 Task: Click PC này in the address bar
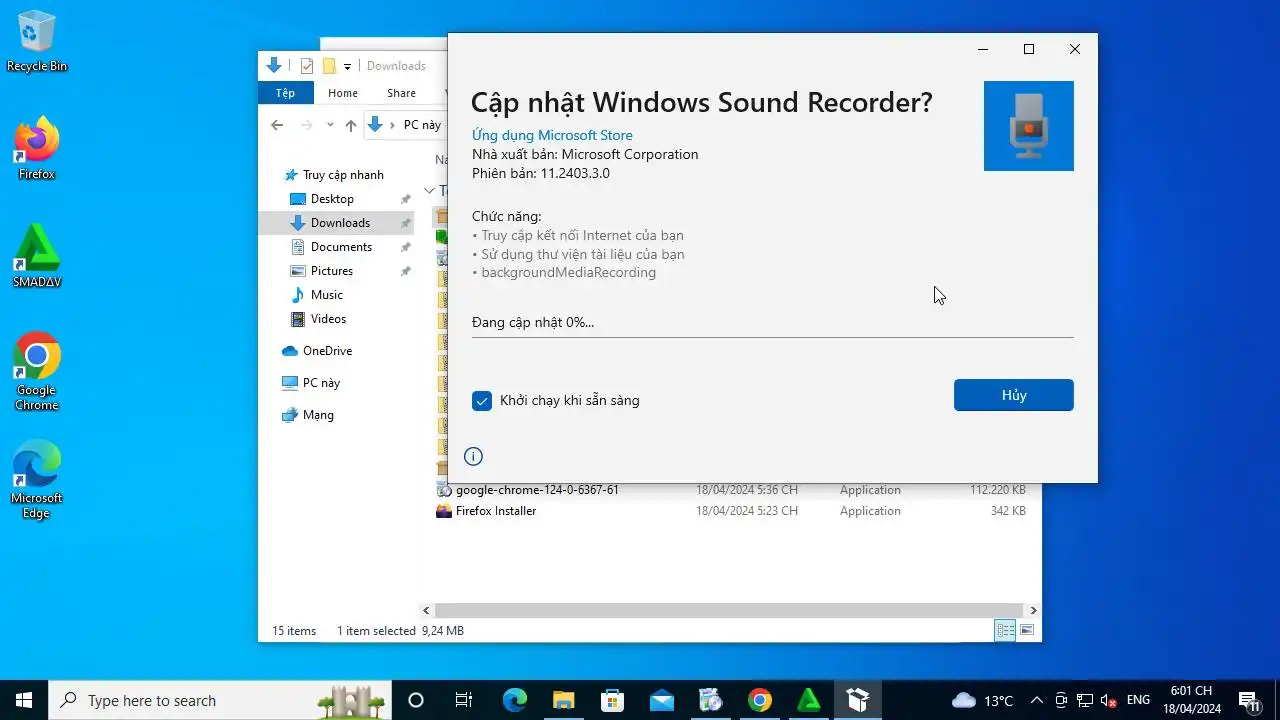pos(422,125)
